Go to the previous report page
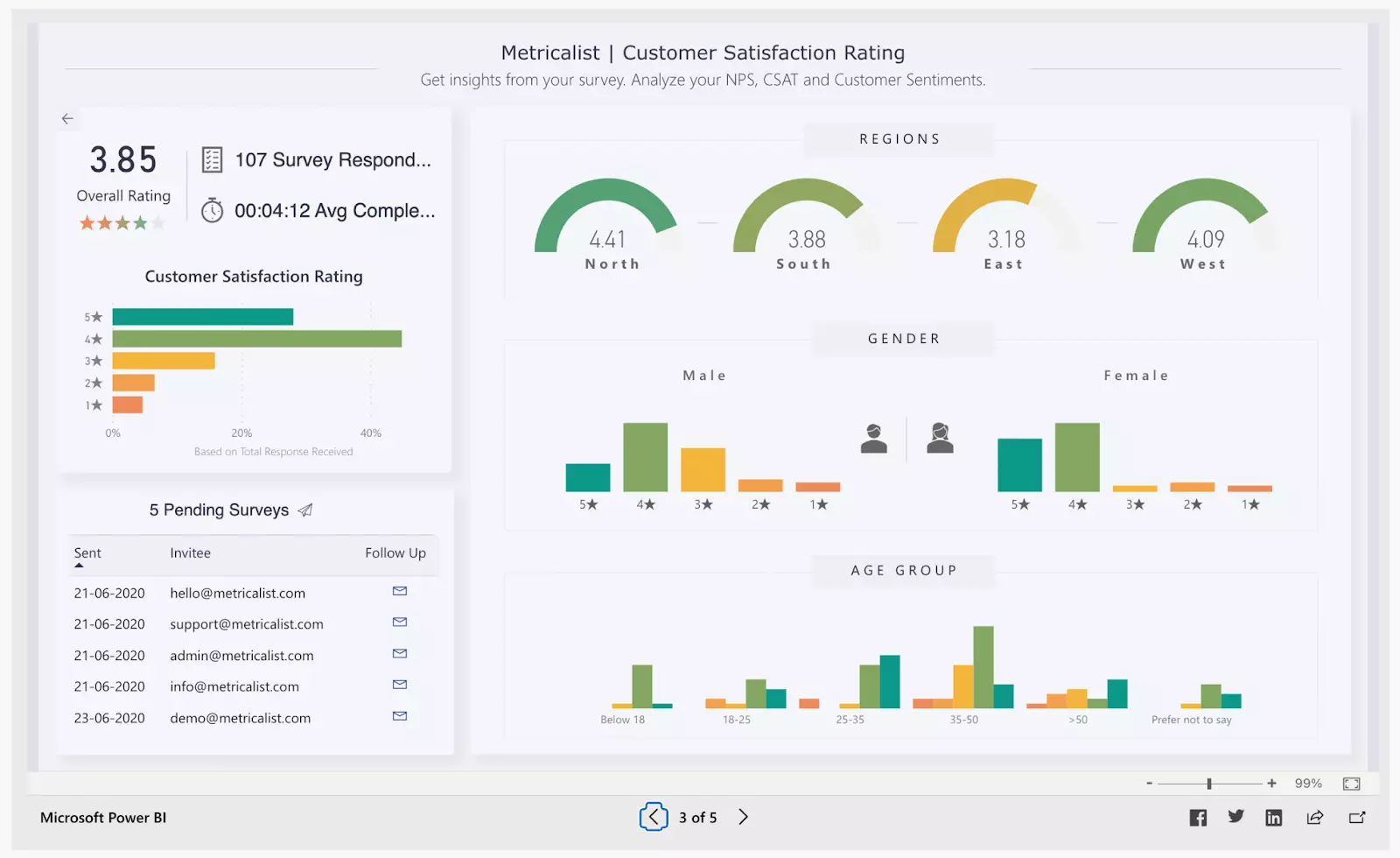 click(x=654, y=817)
